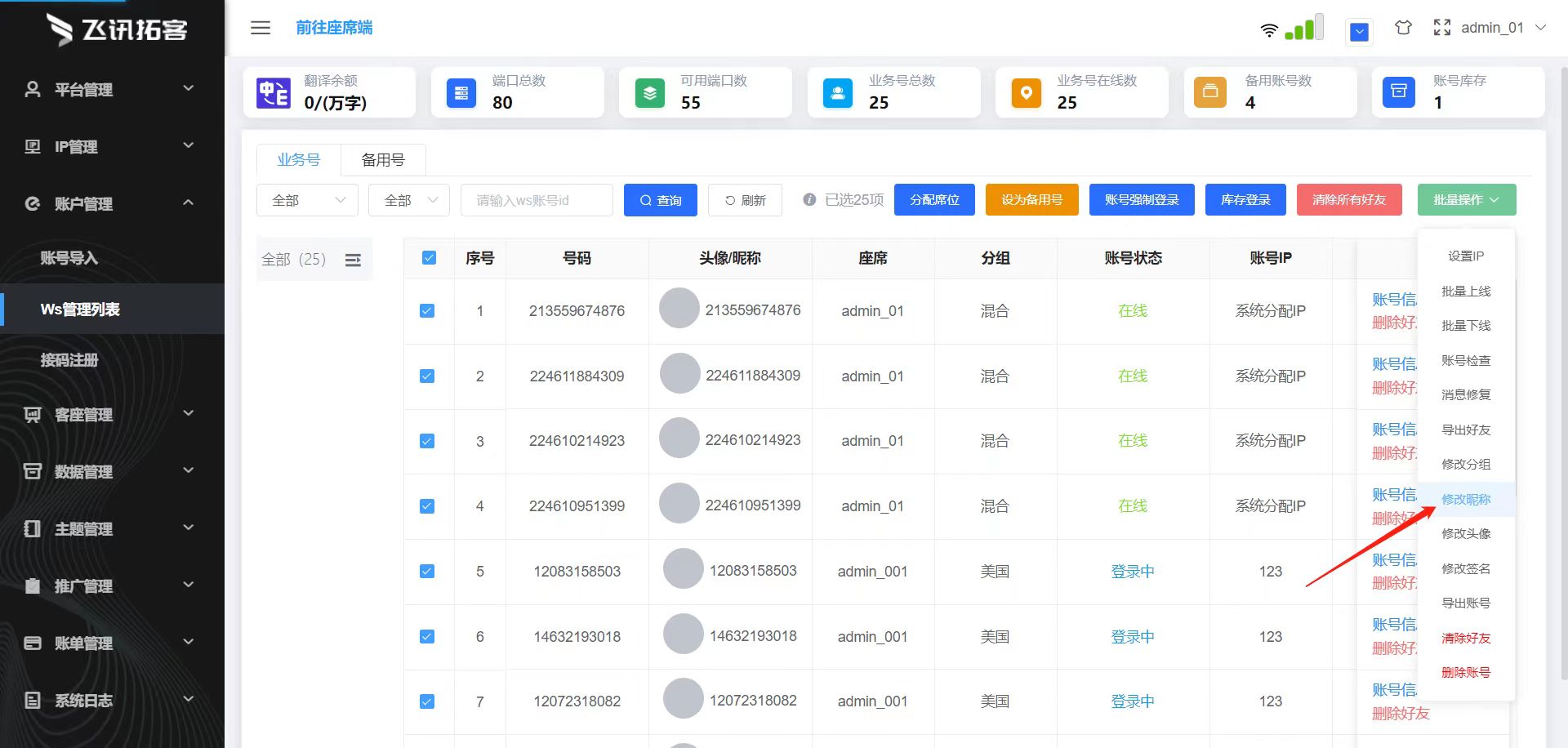Uncheck row 5 checkbox for 12083158503
This screenshot has height=748, width=1568.
(427, 572)
